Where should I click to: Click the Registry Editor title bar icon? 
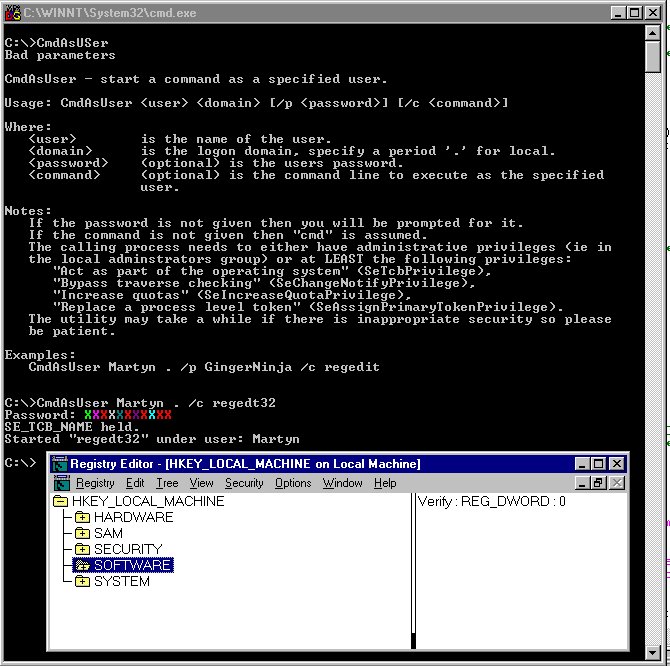(59, 464)
